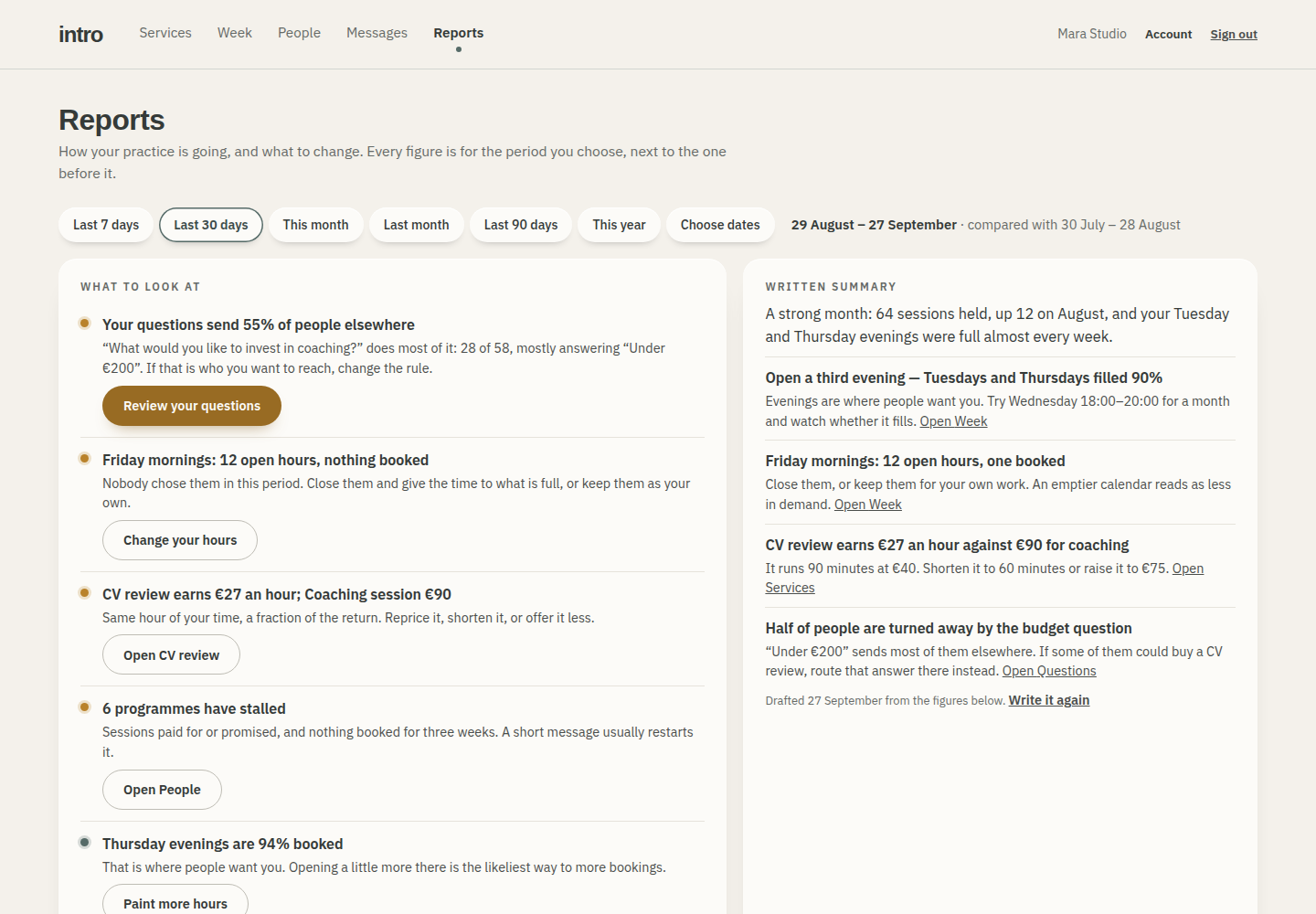Viewport: 1316px width, 914px height.
Task: Click heading 'Thursday evenings are 94% booked'
Action: coord(223,844)
